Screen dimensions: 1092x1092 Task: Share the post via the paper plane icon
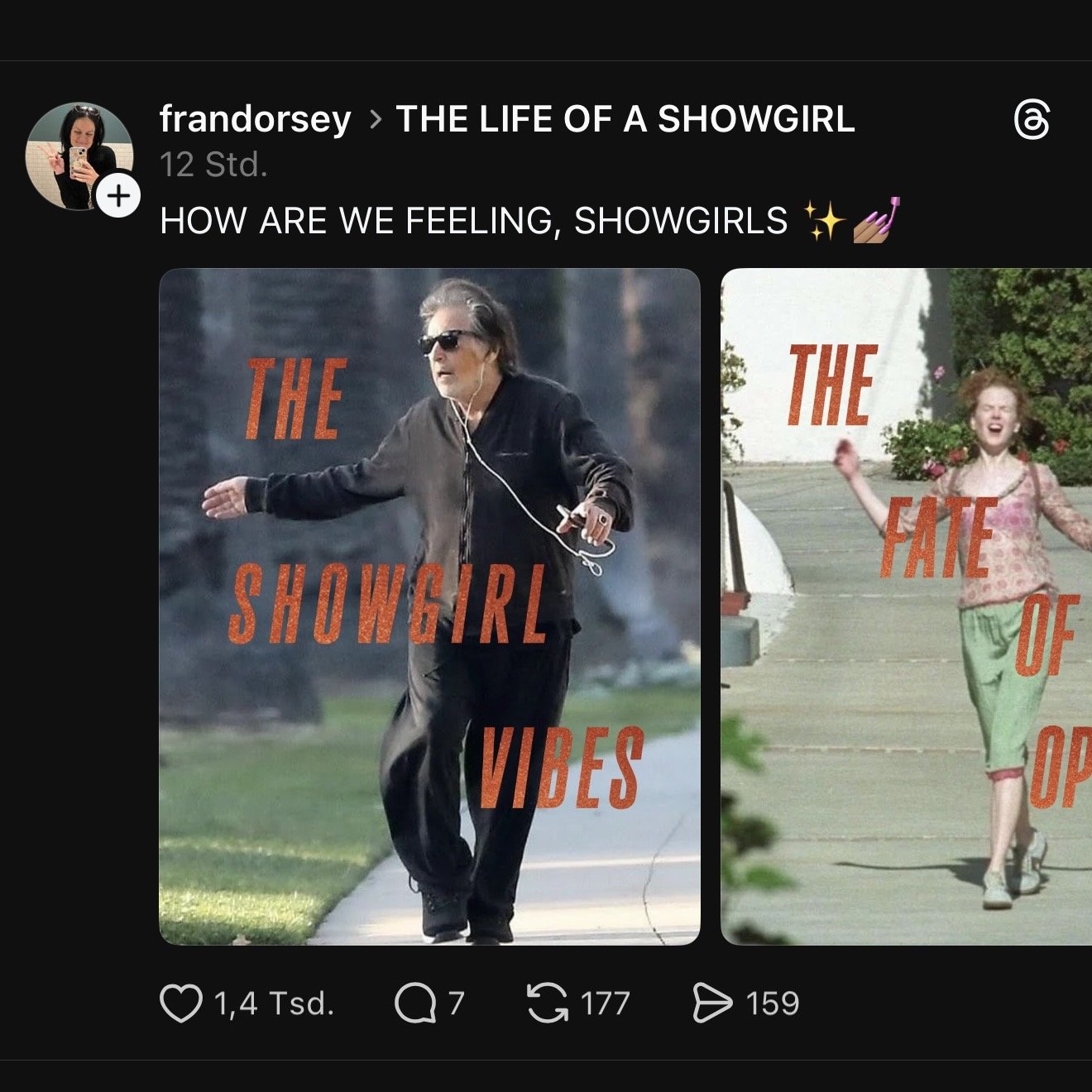coord(712,1003)
